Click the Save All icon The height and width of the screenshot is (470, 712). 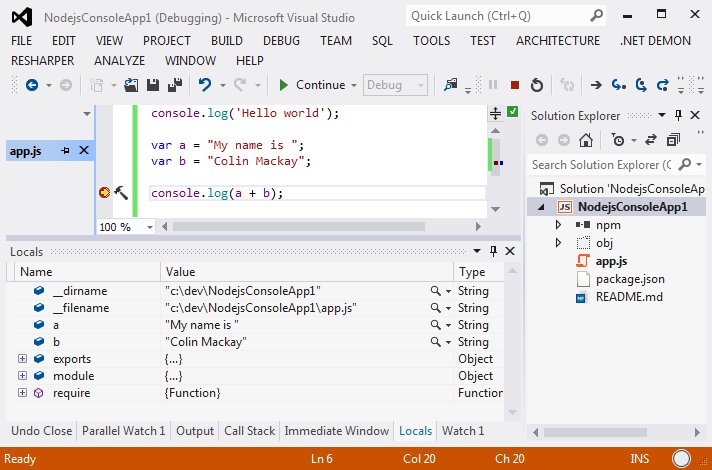point(175,85)
